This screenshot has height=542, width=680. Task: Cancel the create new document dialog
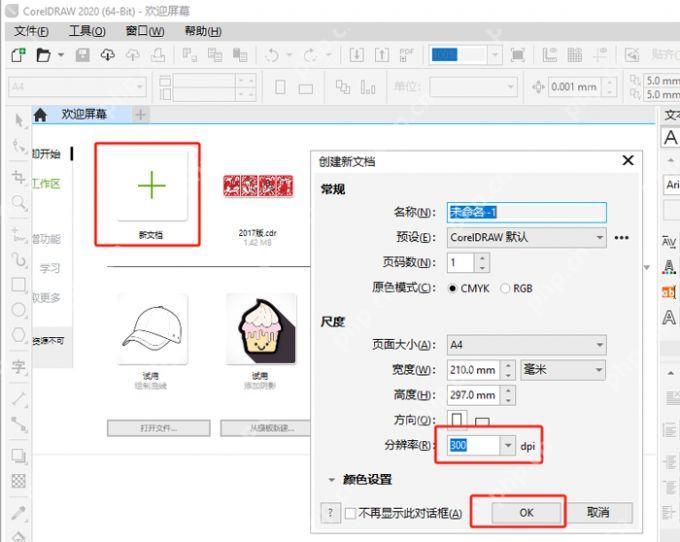tap(598, 513)
